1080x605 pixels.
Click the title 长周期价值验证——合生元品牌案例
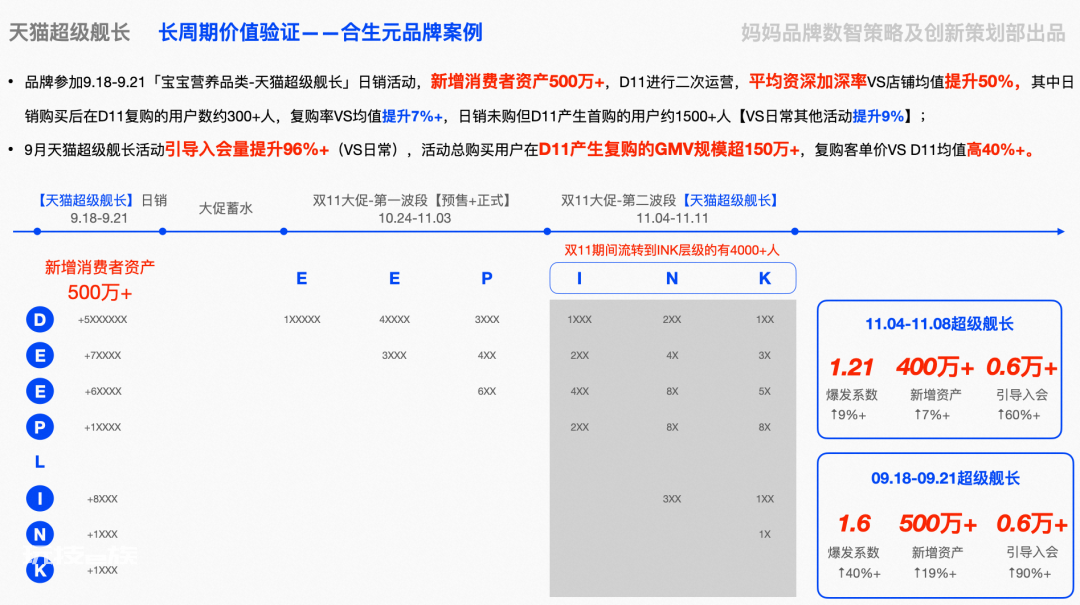[x=320, y=32]
